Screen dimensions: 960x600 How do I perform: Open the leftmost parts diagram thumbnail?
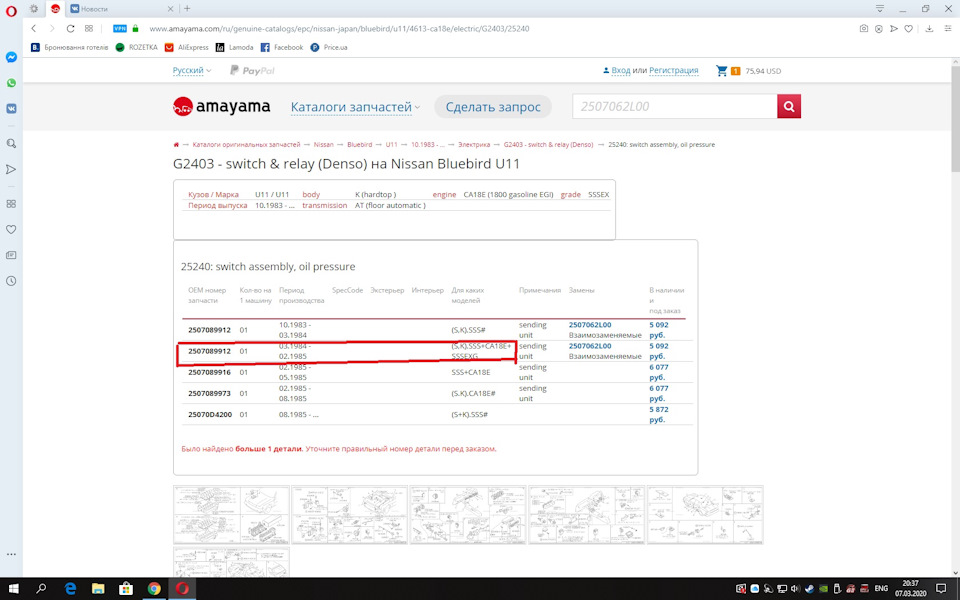[231, 515]
